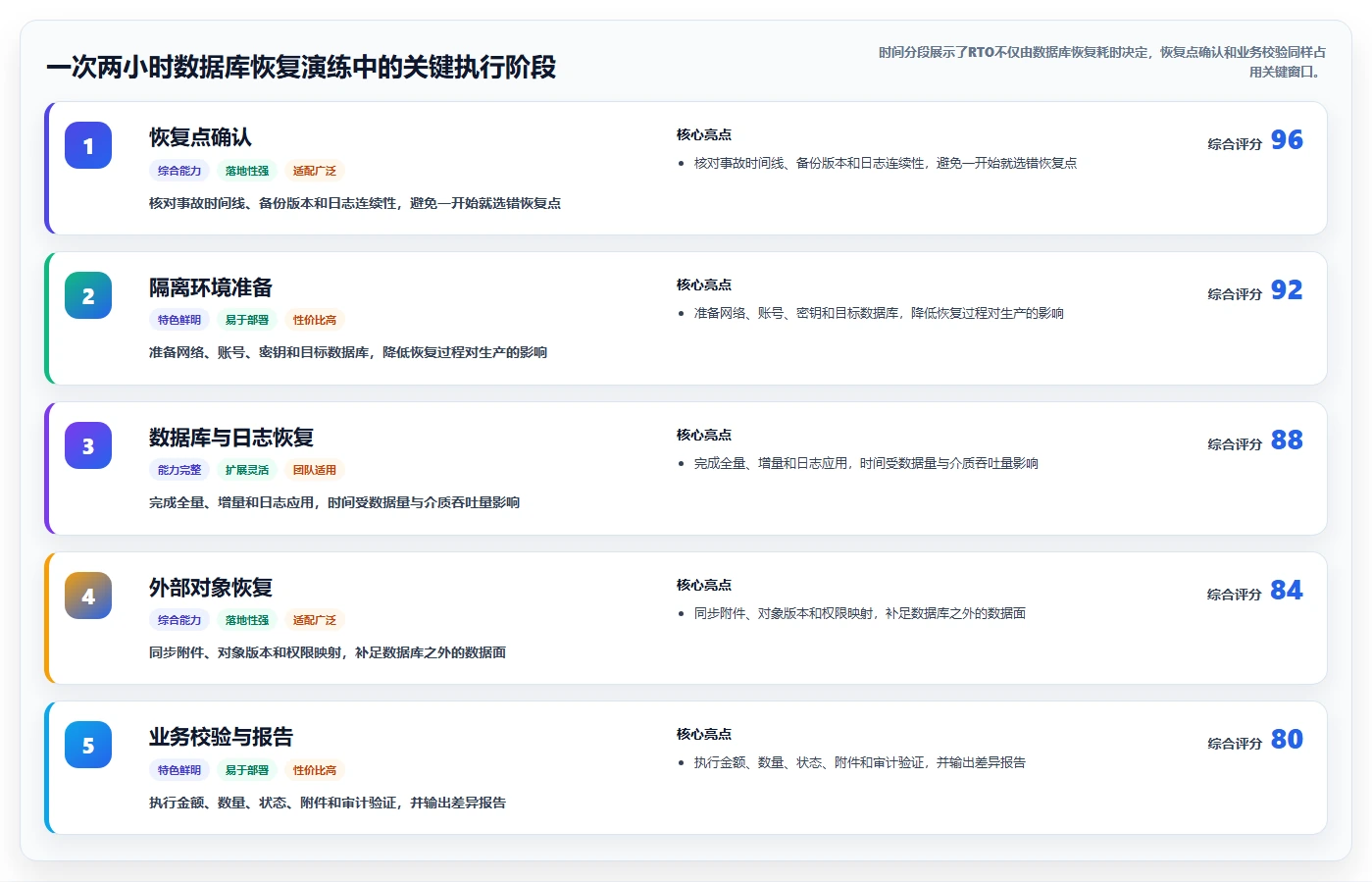This screenshot has width=1372, height=882.
Task: Open the 隔离环境准备 stage title
Action: (211, 287)
